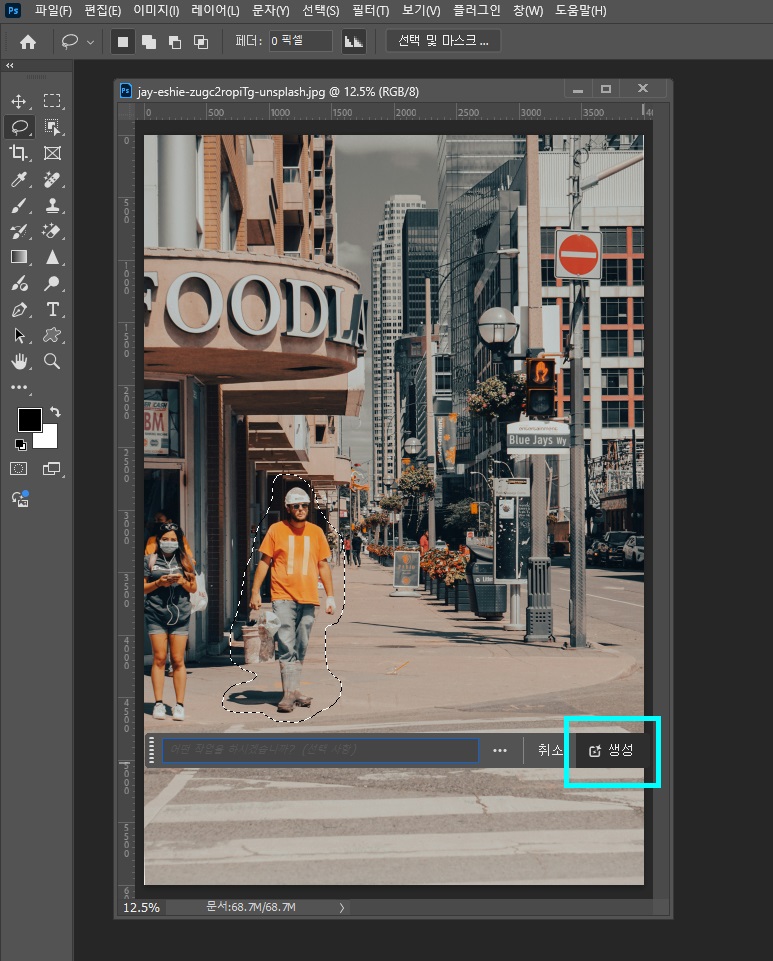Open the 플러그인 menu
Viewport: 773px width, 961px height.
coord(476,10)
